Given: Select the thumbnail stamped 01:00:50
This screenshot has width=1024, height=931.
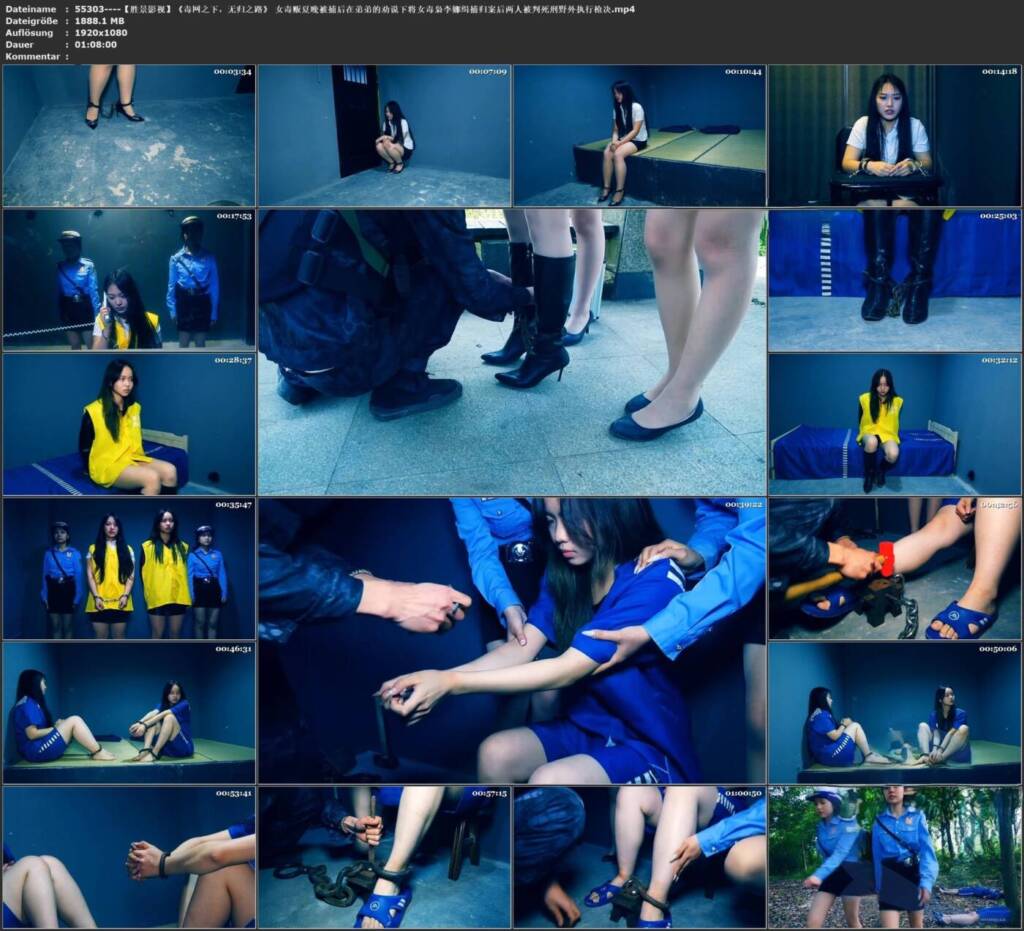Looking at the screenshot, I should (639, 857).
